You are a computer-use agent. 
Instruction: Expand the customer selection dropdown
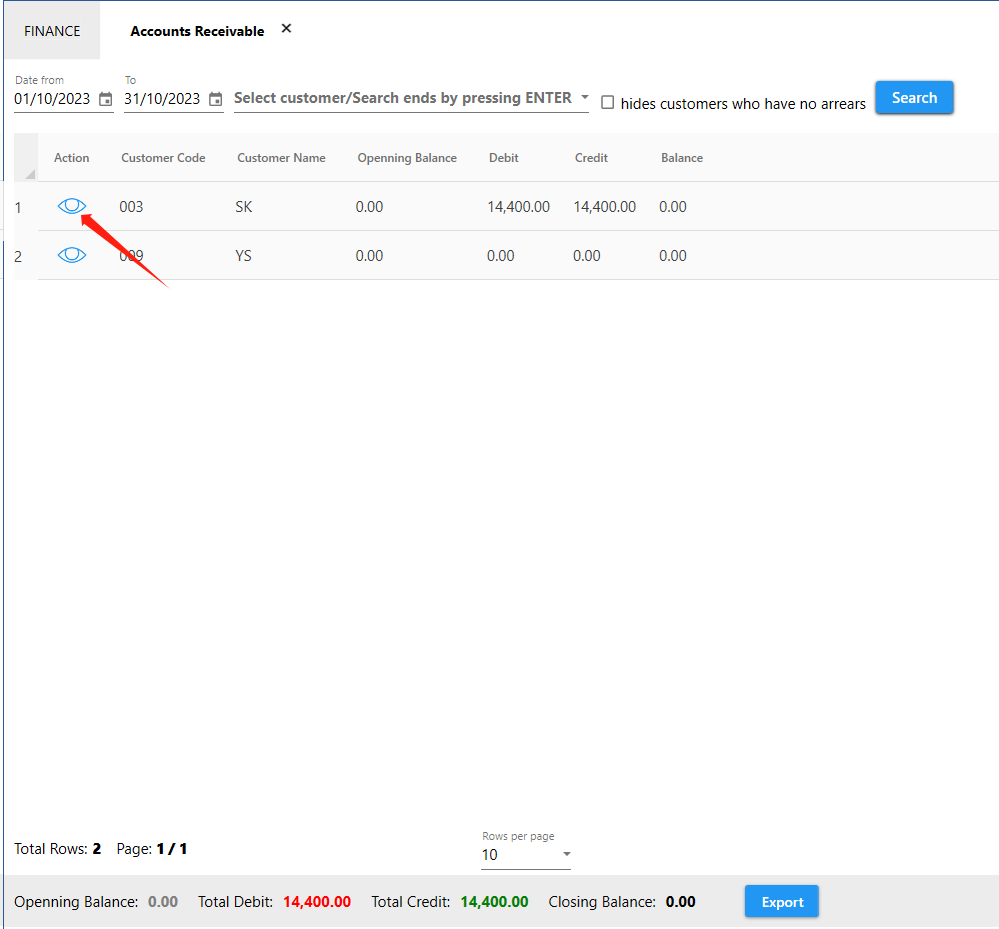[584, 98]
